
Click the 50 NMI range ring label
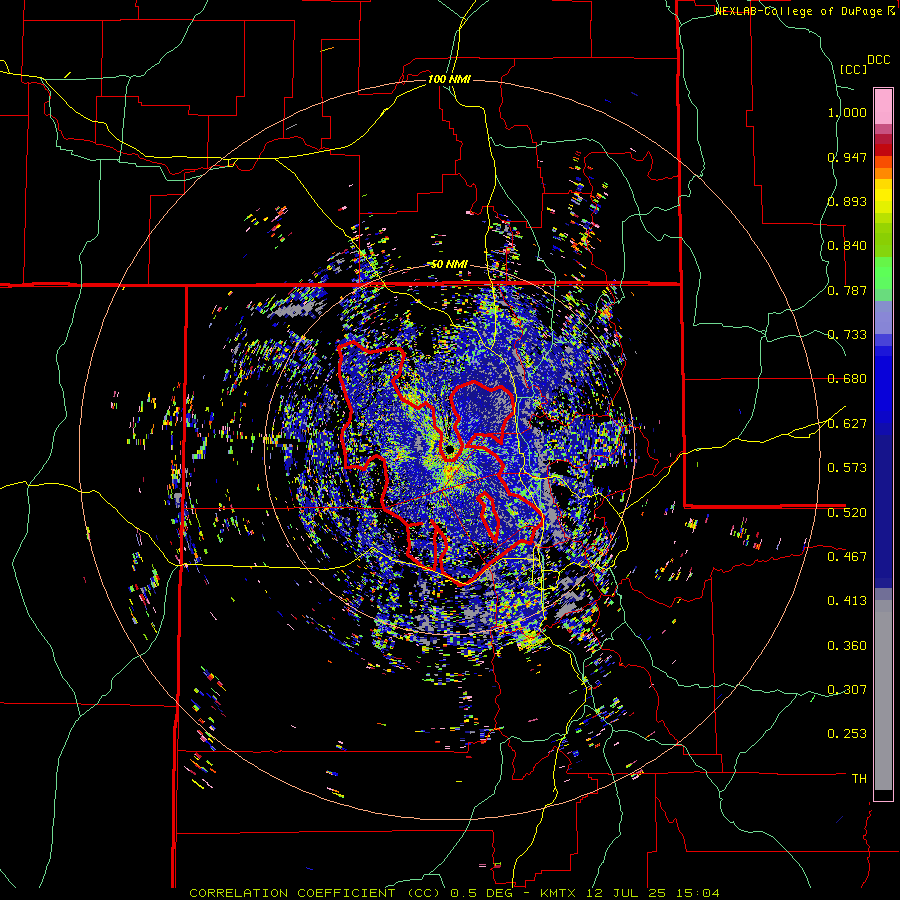[x=449, y=264]
